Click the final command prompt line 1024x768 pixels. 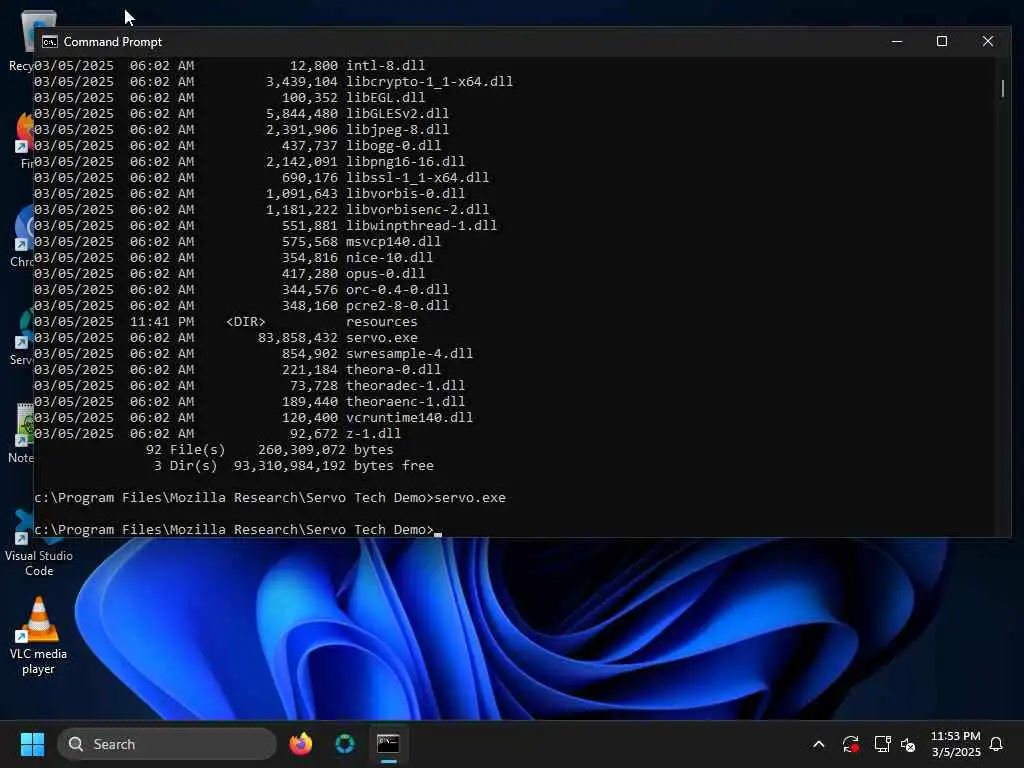coord(238,530)
